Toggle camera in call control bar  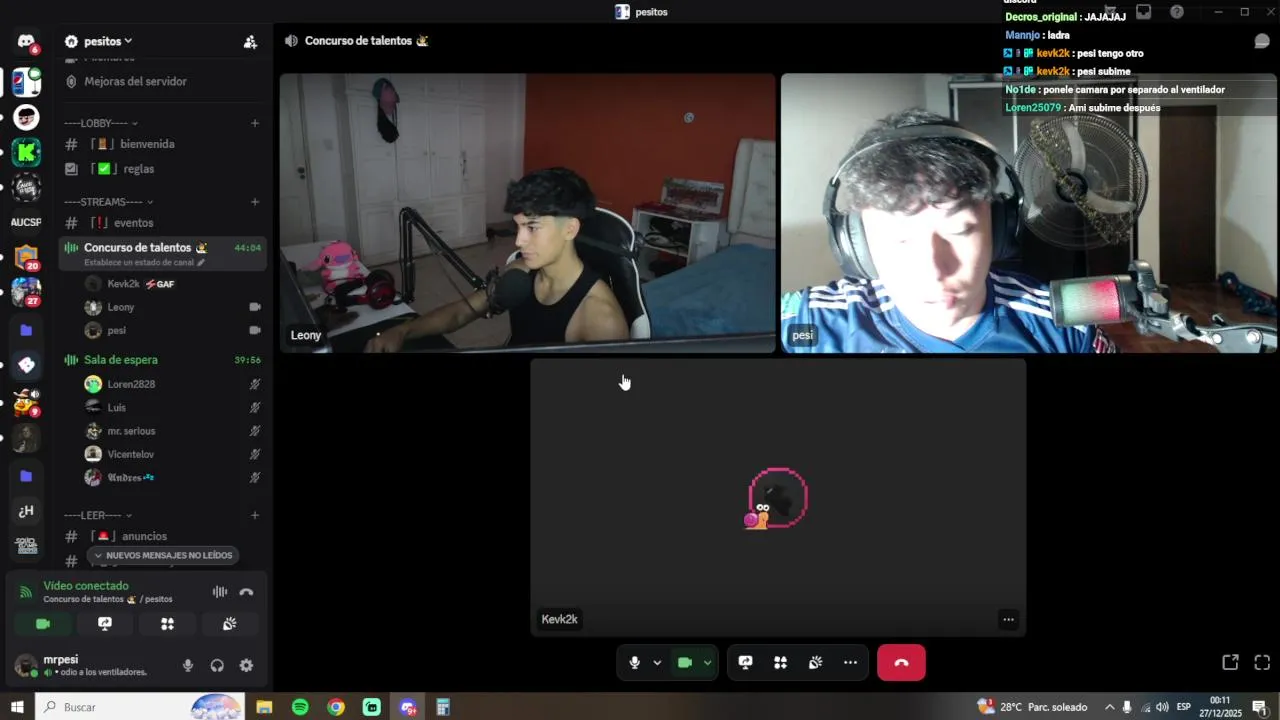pos(685,662)
